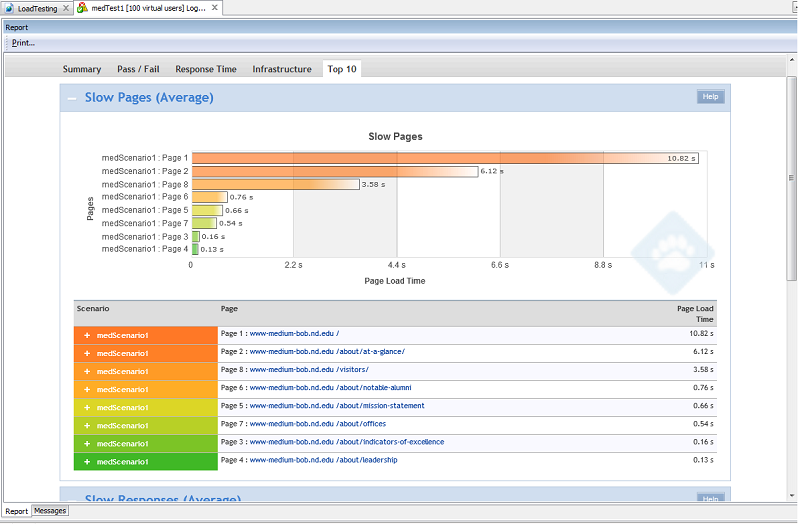Open the /about/notable-alumni link
This screenshot has height=524, width=800.
(x=330, y=388)
